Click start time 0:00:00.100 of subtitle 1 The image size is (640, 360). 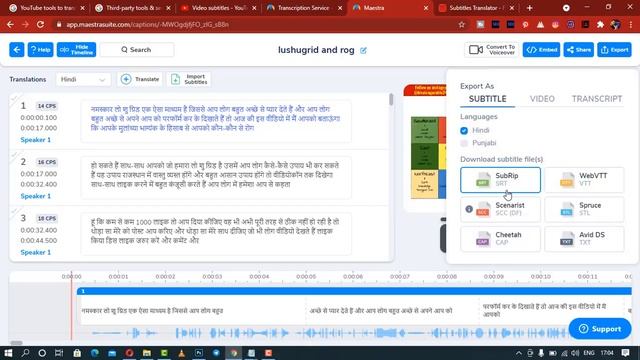(39, 118)
